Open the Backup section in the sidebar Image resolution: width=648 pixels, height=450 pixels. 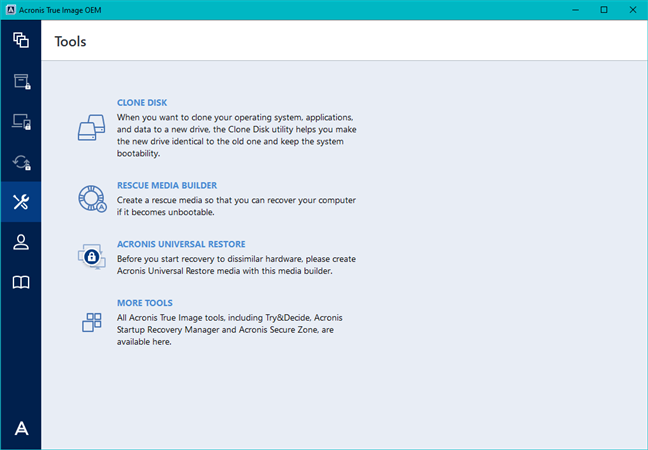(x=21, y=40)
